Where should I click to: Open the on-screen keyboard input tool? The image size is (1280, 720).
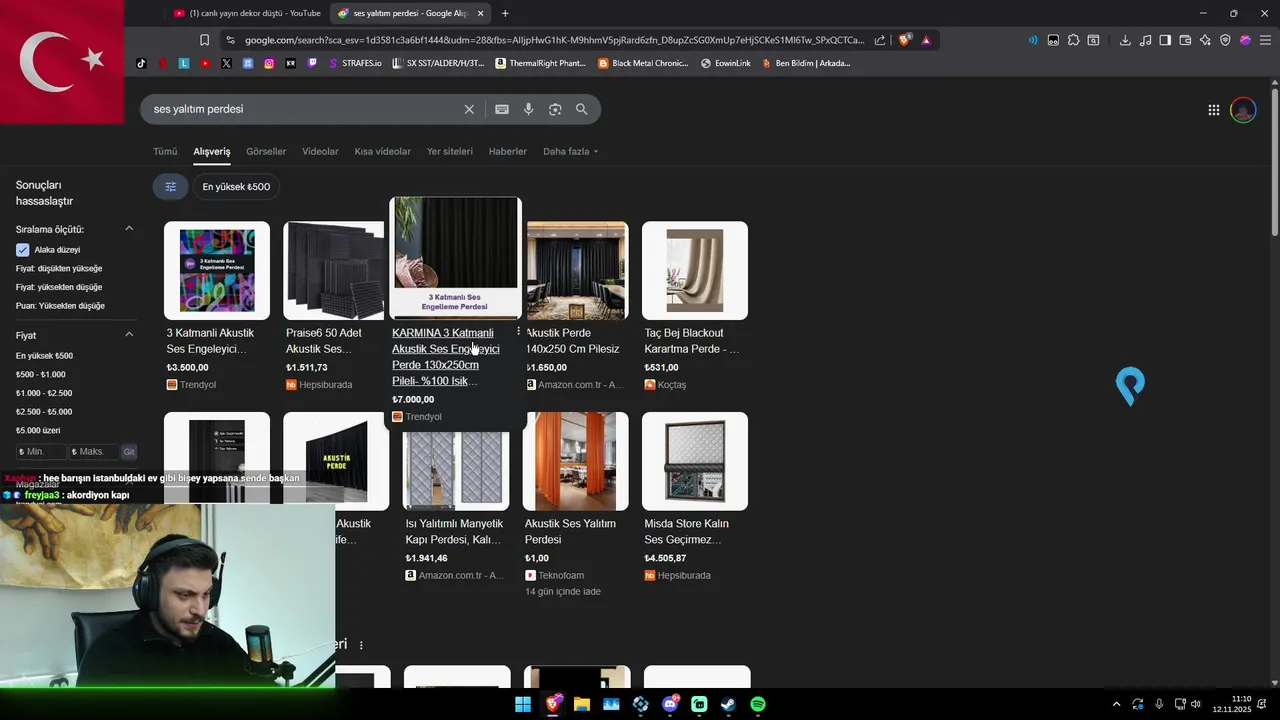(x=502, y=109)
